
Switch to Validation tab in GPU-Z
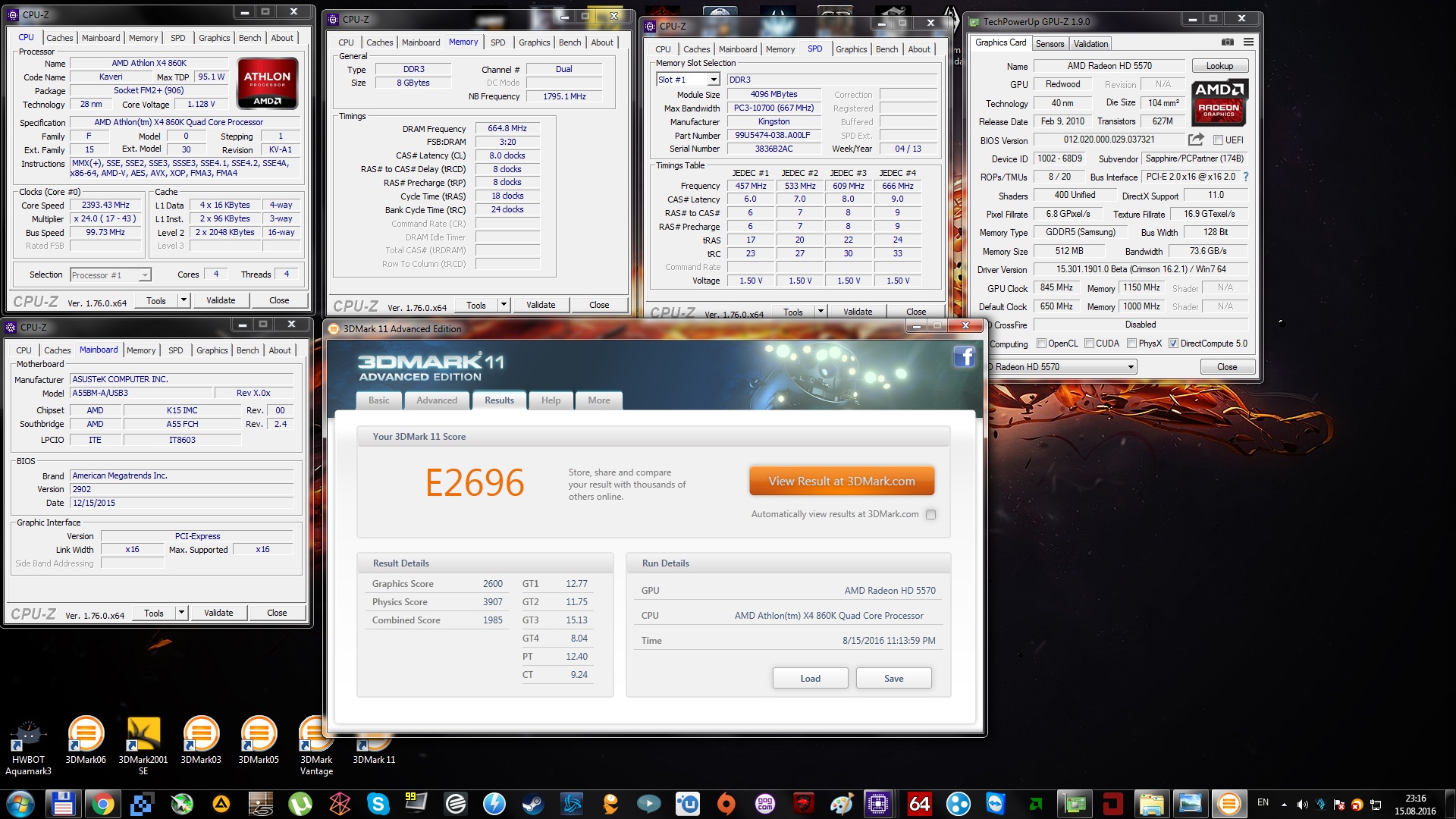click(x=1090, y=44)
